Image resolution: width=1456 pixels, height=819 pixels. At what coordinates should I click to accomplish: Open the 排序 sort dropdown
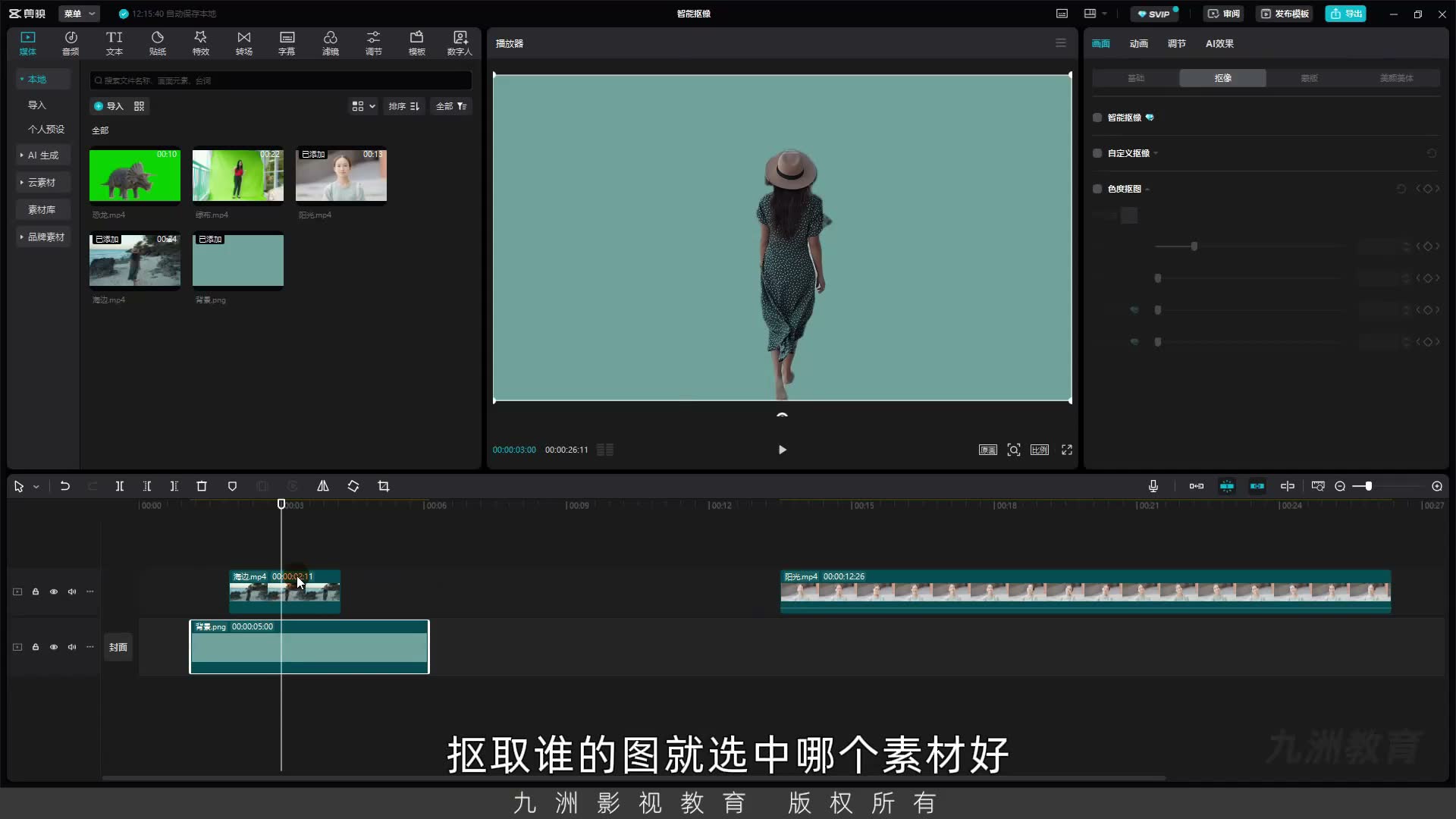(404, 106)
